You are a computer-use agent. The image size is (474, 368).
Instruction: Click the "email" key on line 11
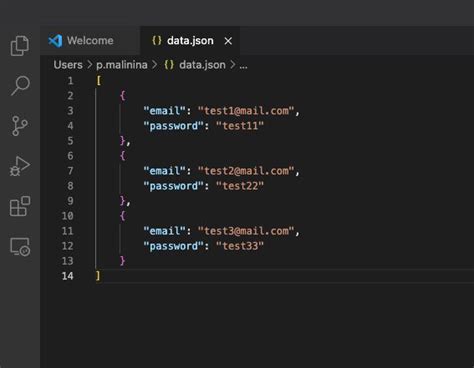click(x=164, y=231)
